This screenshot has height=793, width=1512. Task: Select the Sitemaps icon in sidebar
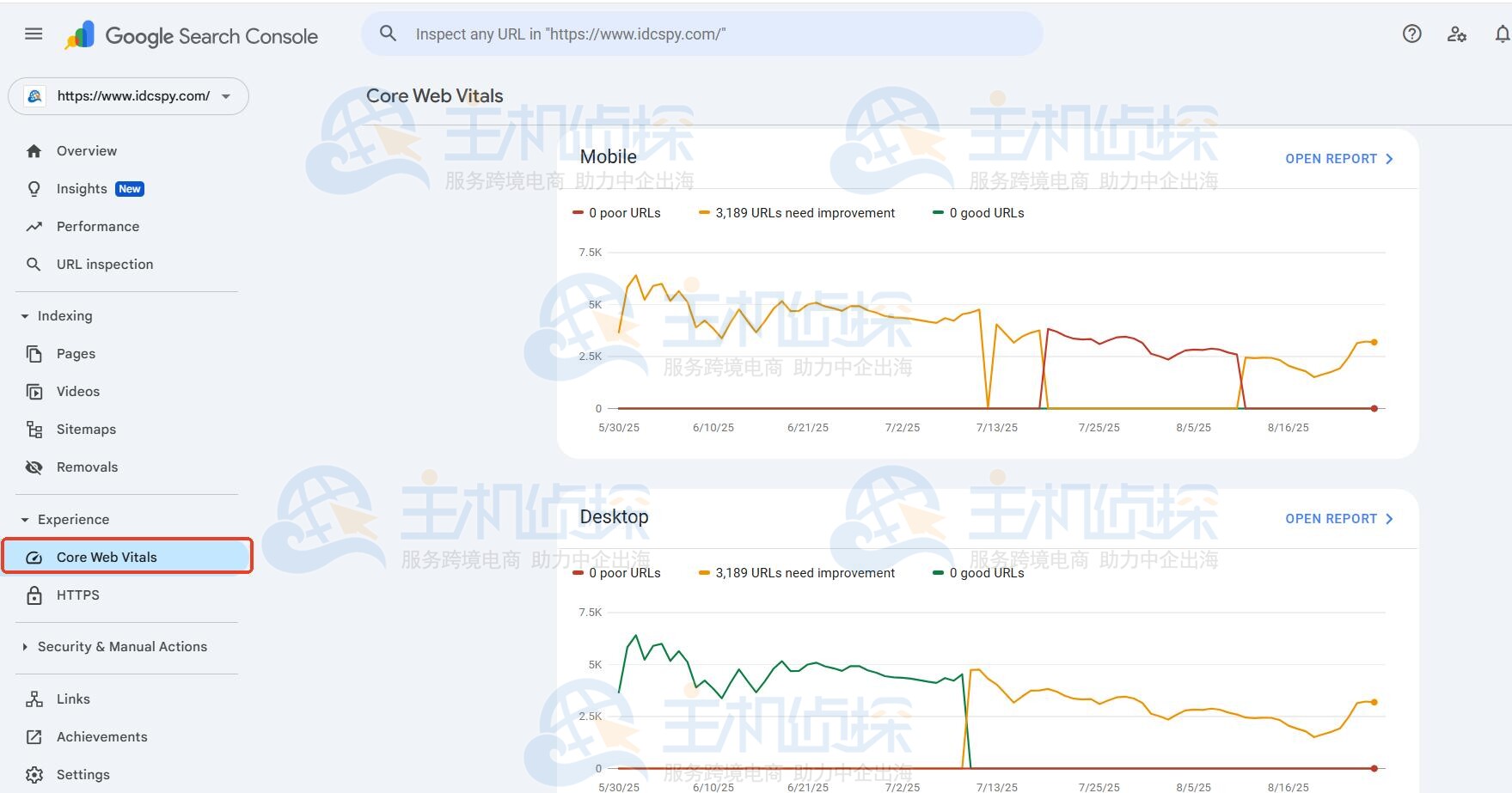point(34,429)
